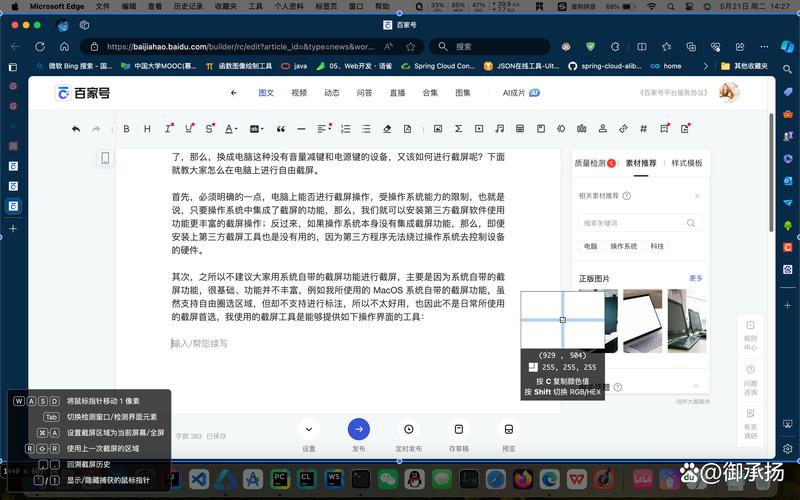
Task: Go to the Edge home page
Action: (x=64, y=46)
